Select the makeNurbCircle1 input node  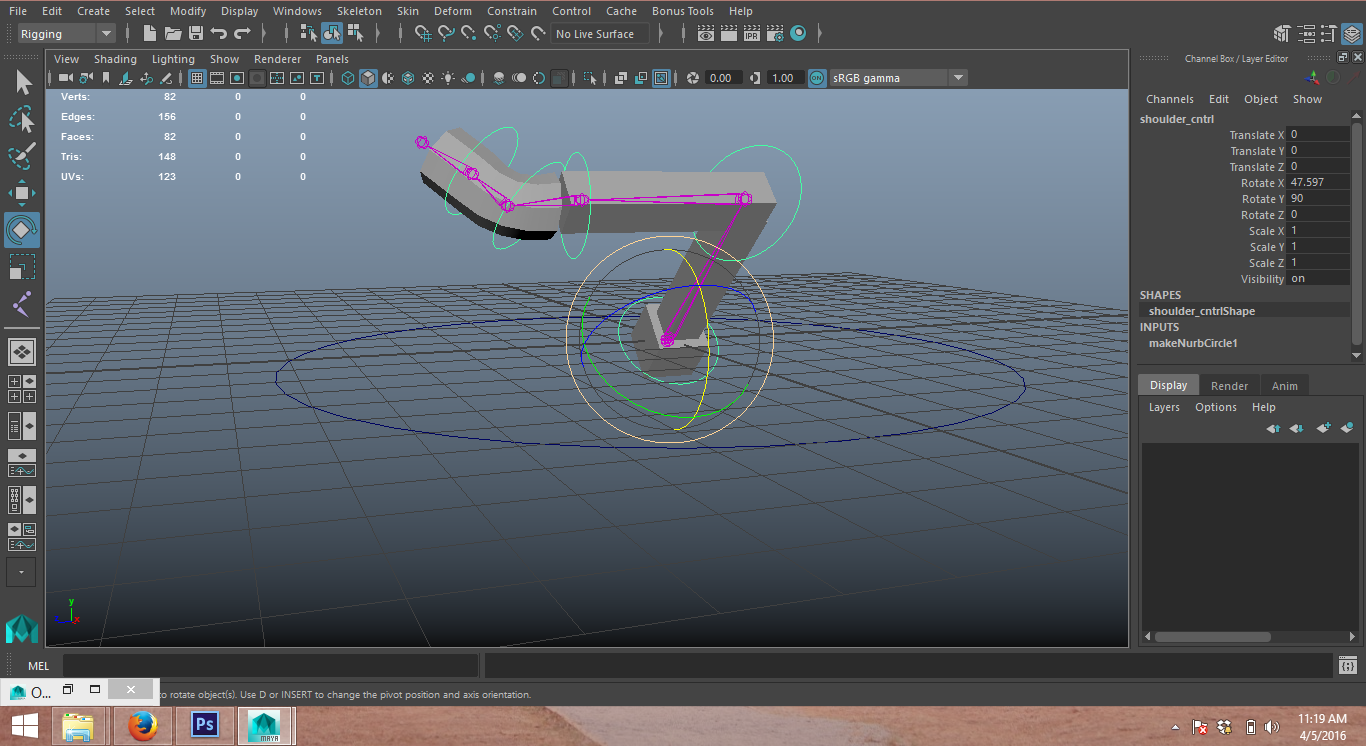coord(1193,343)
